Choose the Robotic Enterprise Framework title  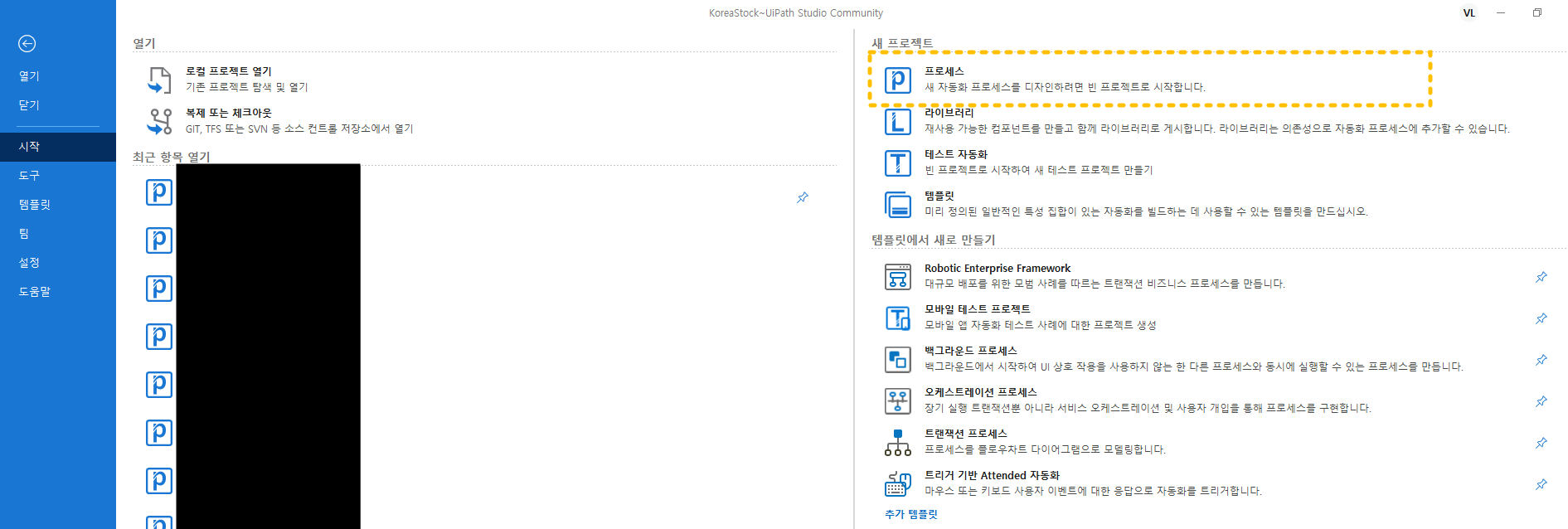[x=998, y=269]
